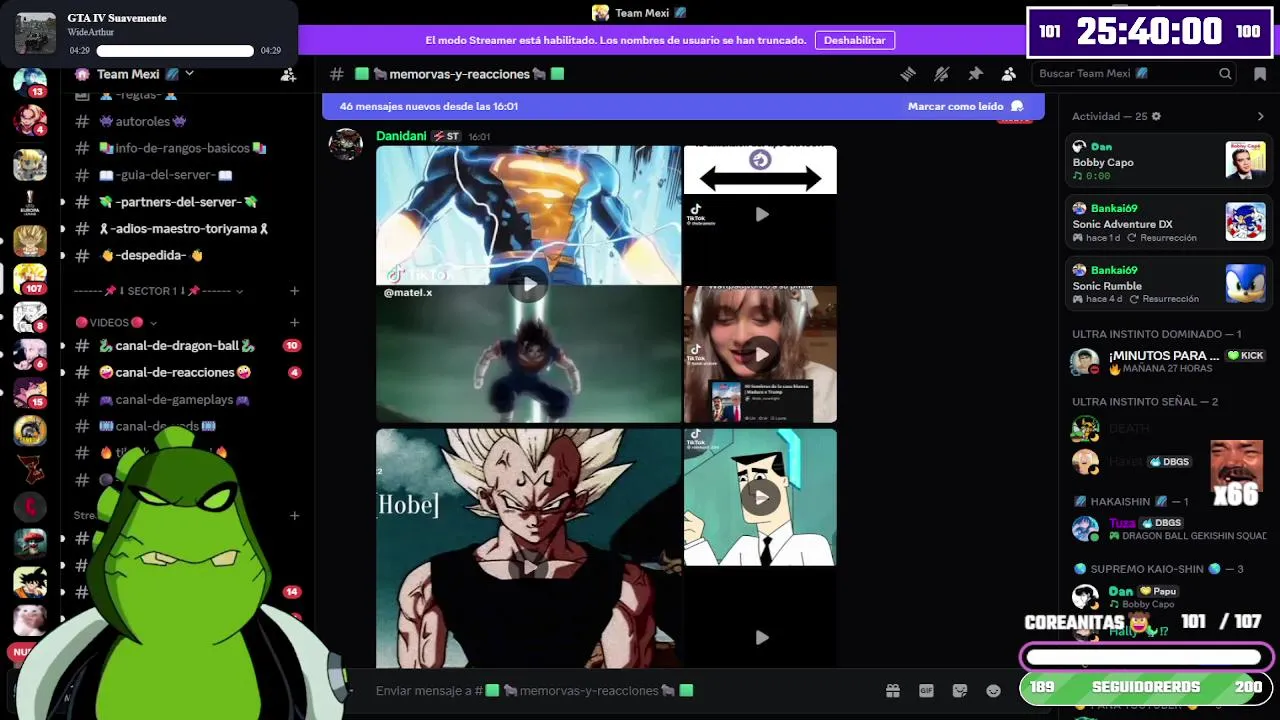This screenshot has width=1280, height=720.
Task: Click the Danidani username
Action: pos(401,136)
